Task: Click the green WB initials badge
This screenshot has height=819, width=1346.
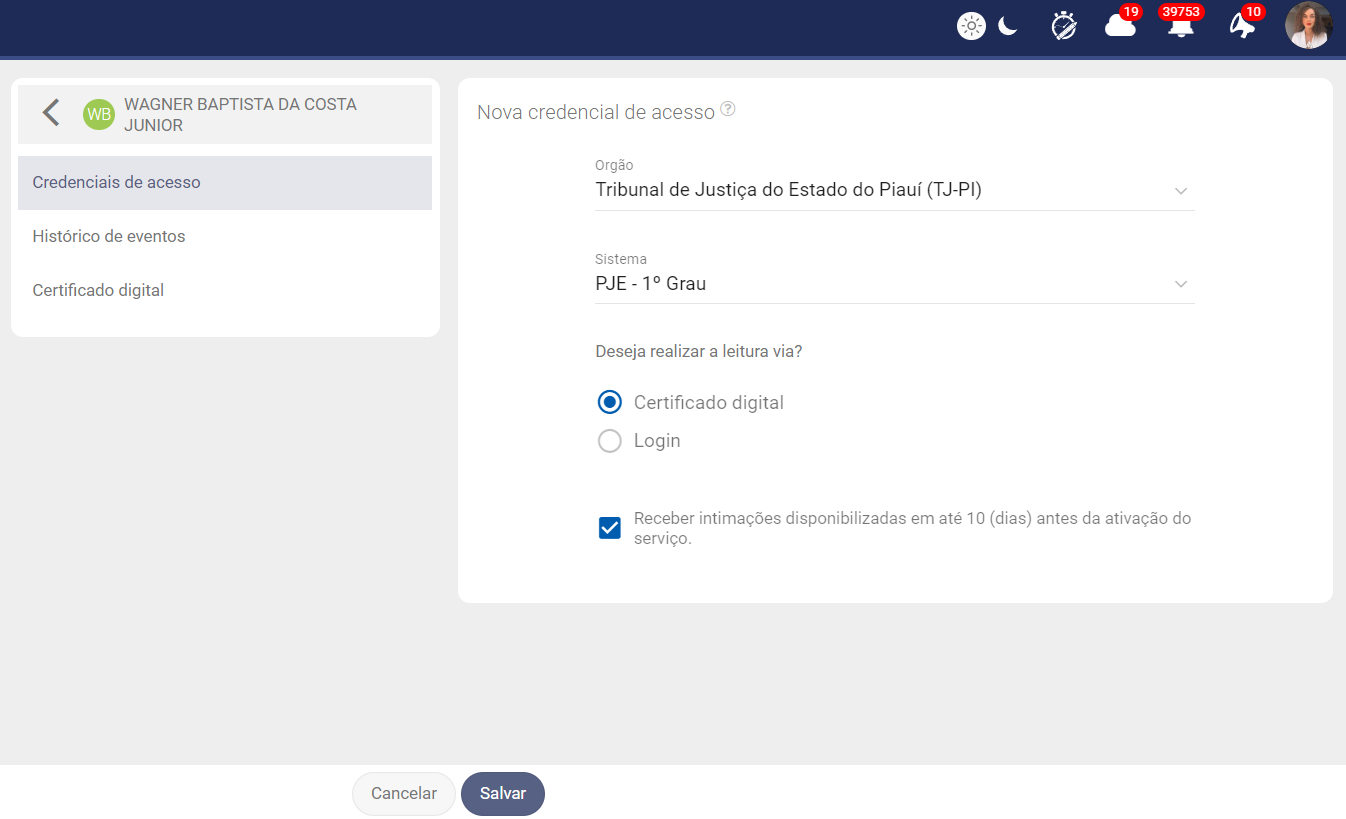Action: tap(99, 115)
